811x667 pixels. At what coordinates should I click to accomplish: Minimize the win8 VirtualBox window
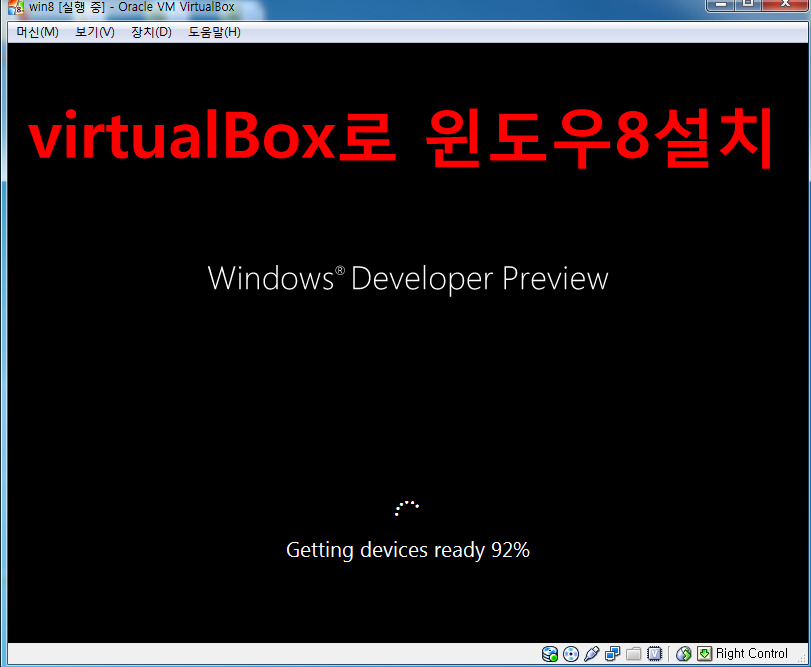pos(720,6)
